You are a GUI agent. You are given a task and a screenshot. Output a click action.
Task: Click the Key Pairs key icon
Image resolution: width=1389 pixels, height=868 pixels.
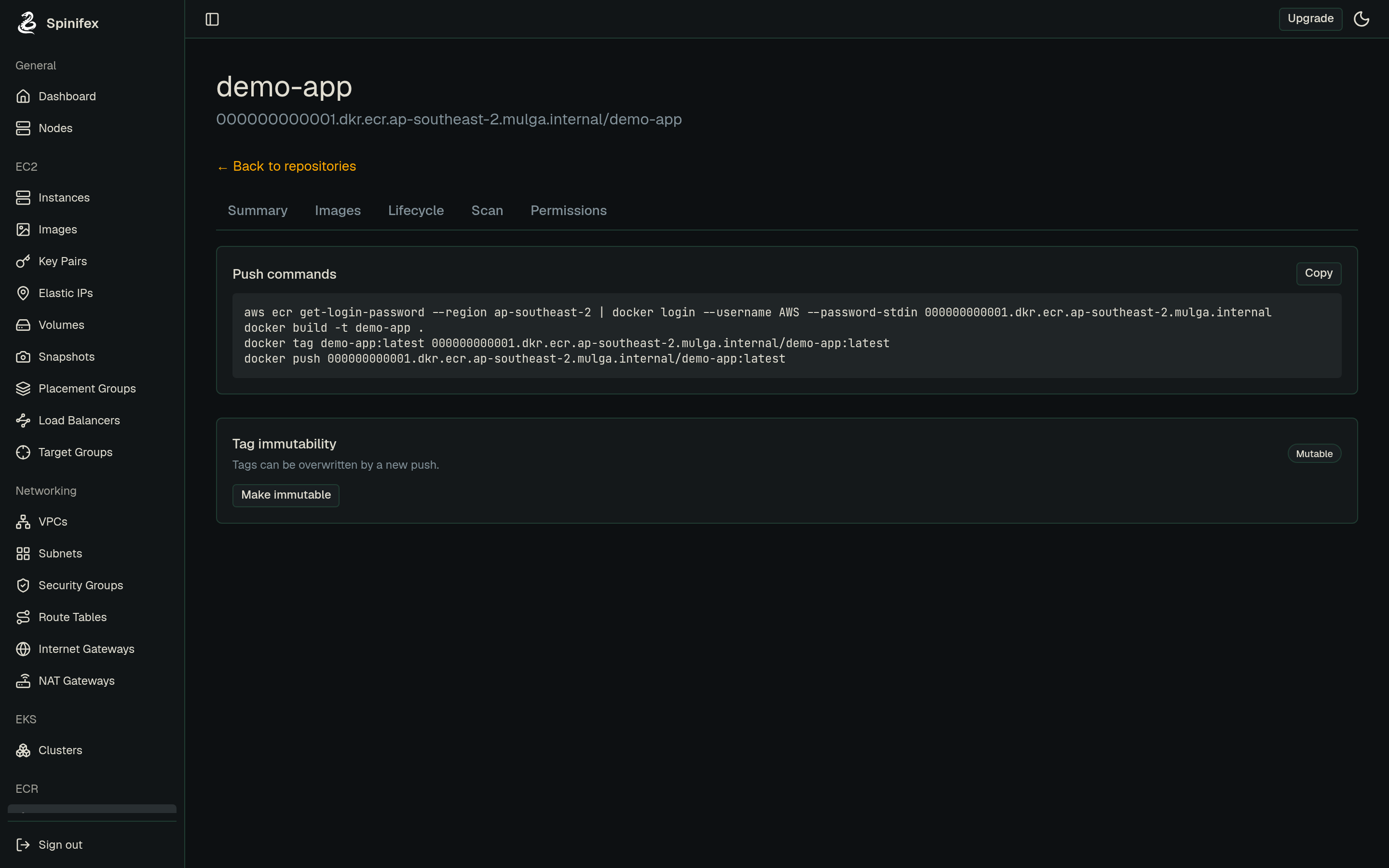click(23, 261)
